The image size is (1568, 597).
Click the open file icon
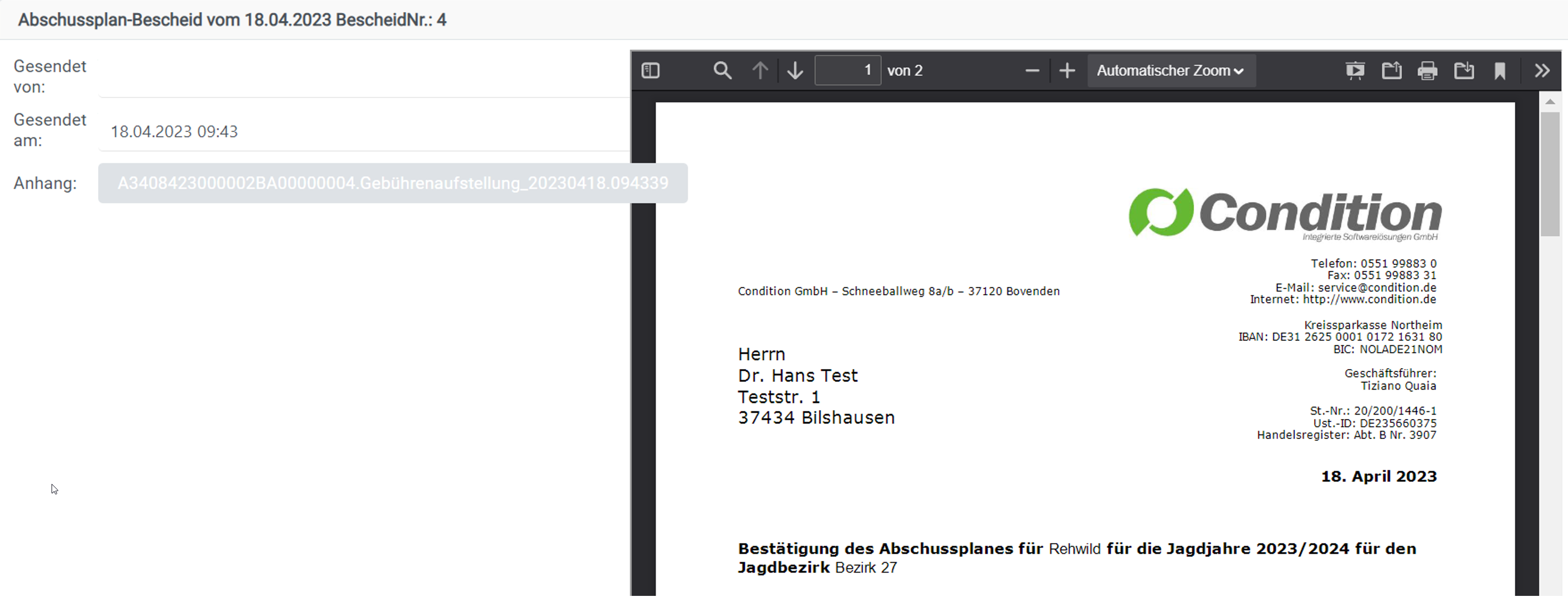pyautogui.click(x=1392, y=70)
